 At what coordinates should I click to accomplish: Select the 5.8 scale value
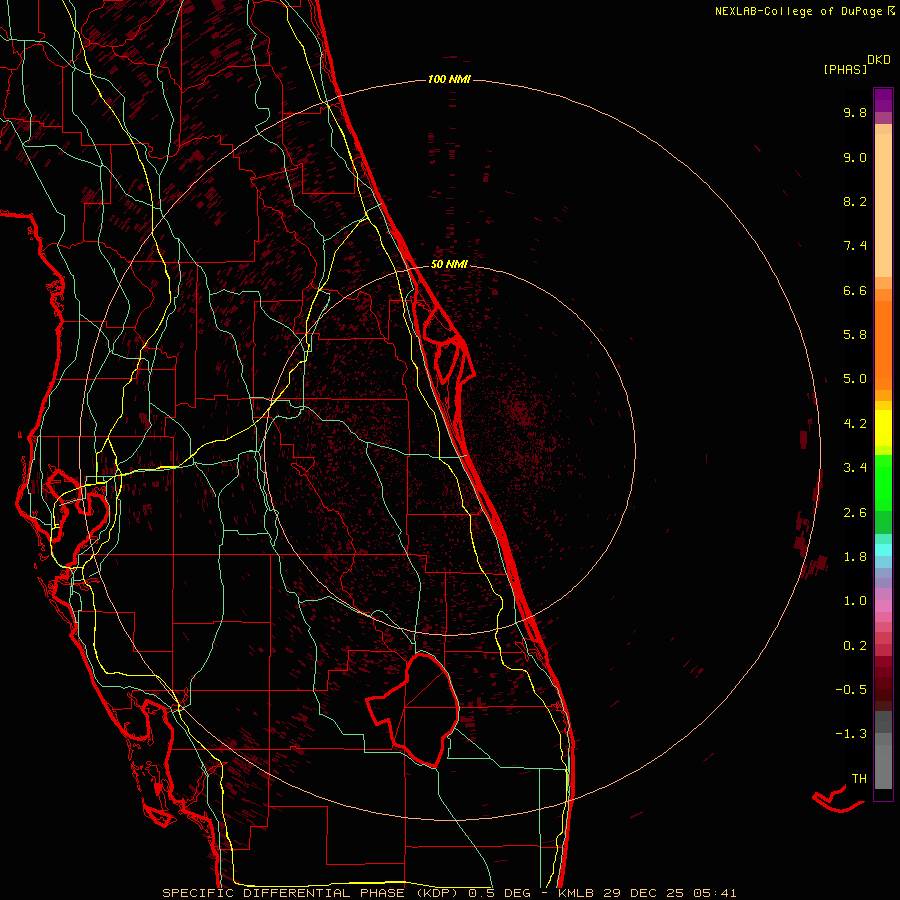click(855, 335)
